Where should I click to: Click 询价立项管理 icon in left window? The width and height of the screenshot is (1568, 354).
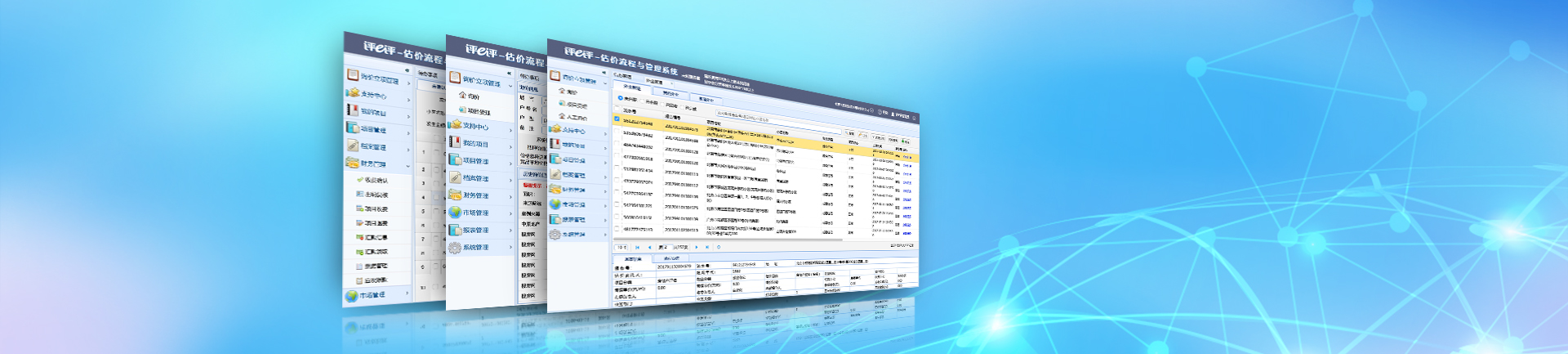[x=353, y=75]
